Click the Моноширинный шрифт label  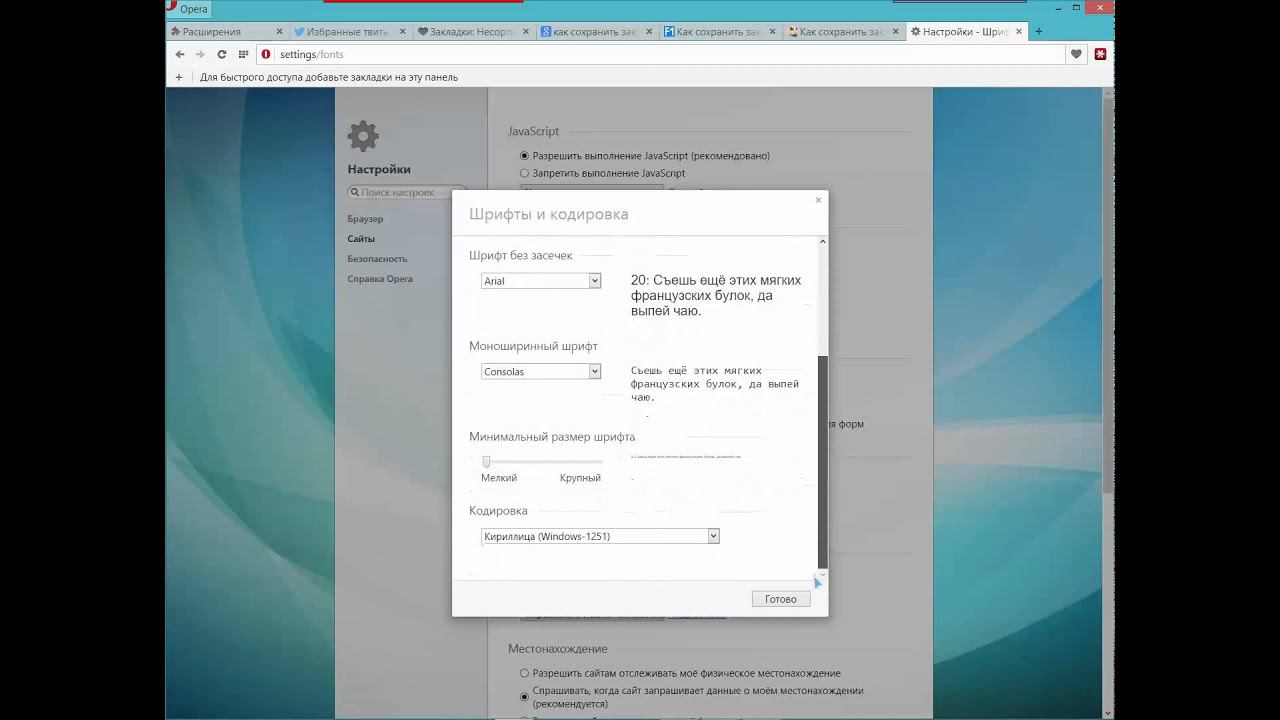pyautogui.click(x=533, y=346)
